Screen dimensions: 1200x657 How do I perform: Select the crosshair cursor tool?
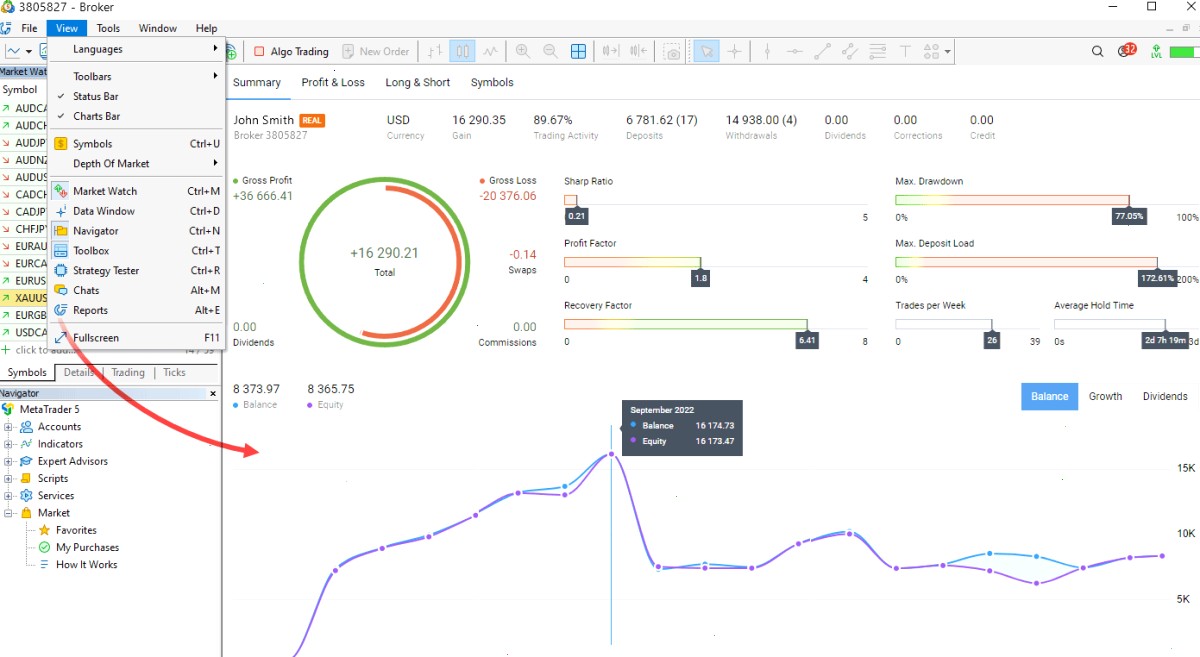pyautogui.click(x=735, y=51)
